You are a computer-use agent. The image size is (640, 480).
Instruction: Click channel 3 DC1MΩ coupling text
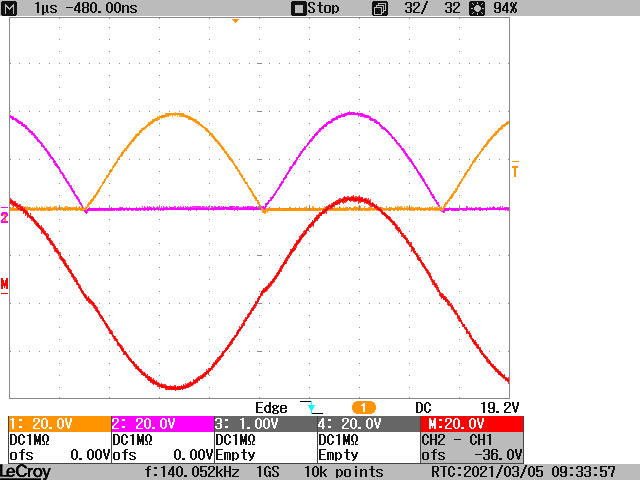pos(236,440)
